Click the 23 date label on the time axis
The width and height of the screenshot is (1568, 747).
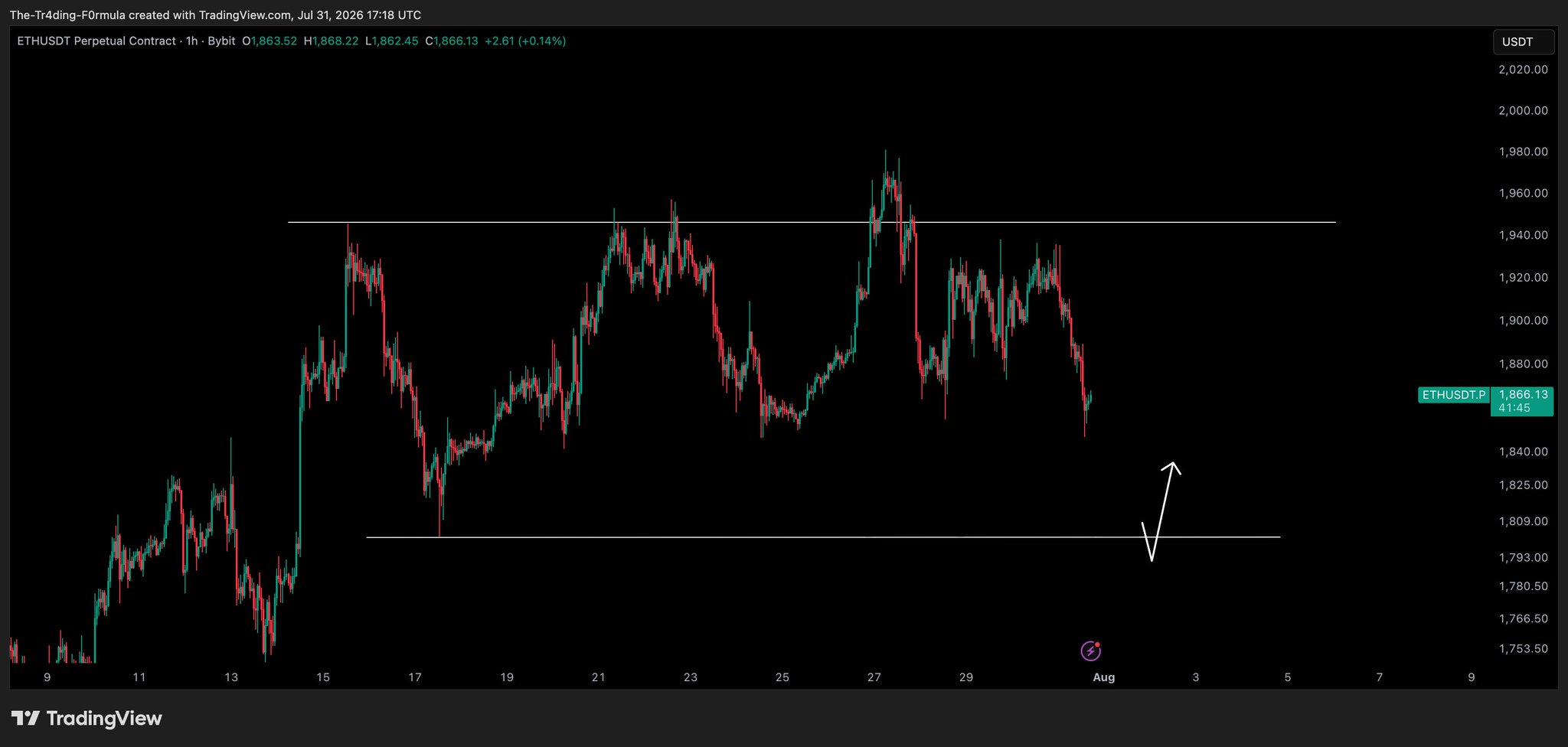[x=691, y=677]
